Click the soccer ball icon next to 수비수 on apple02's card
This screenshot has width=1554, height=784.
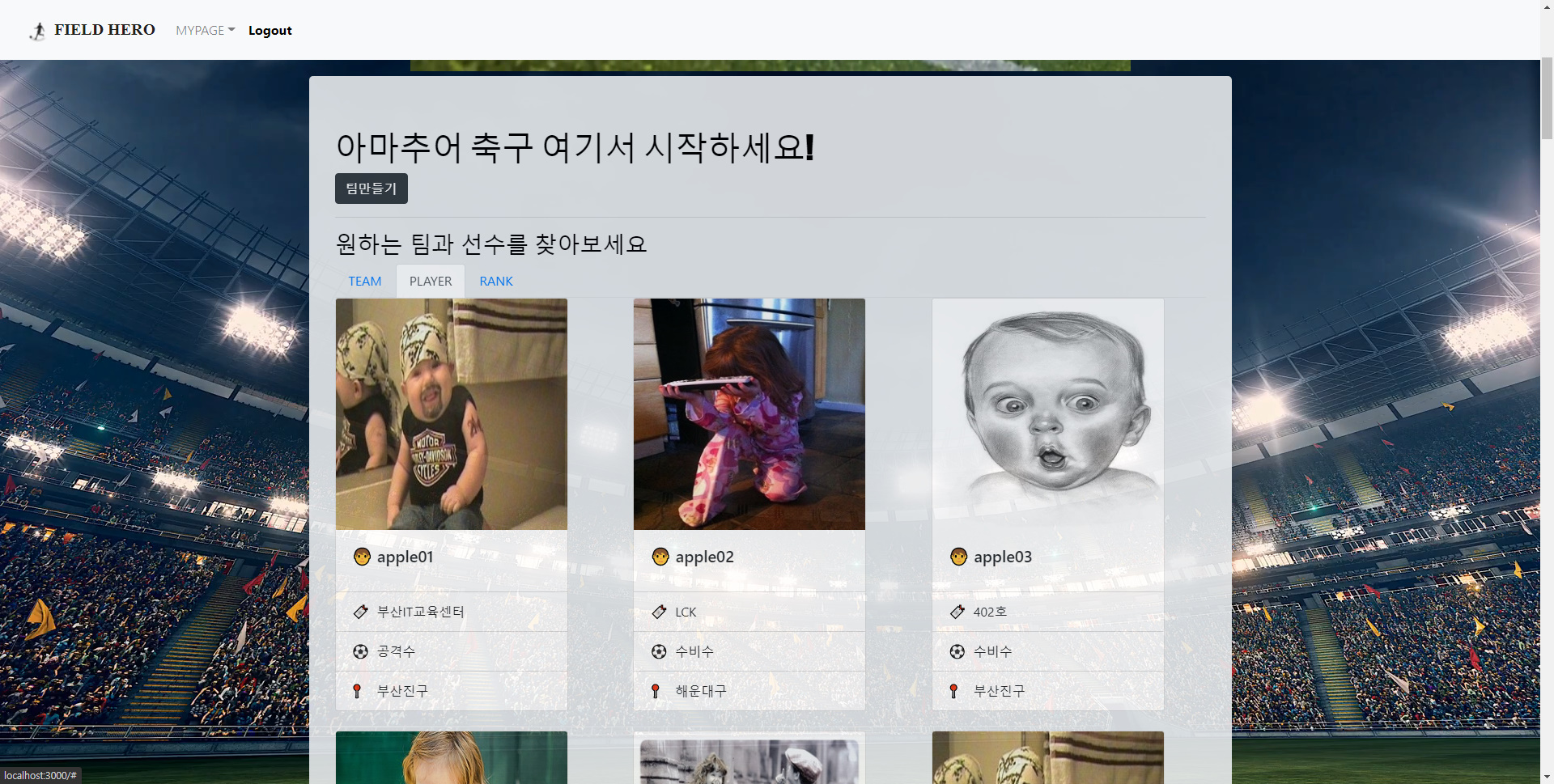click(658, 651)
